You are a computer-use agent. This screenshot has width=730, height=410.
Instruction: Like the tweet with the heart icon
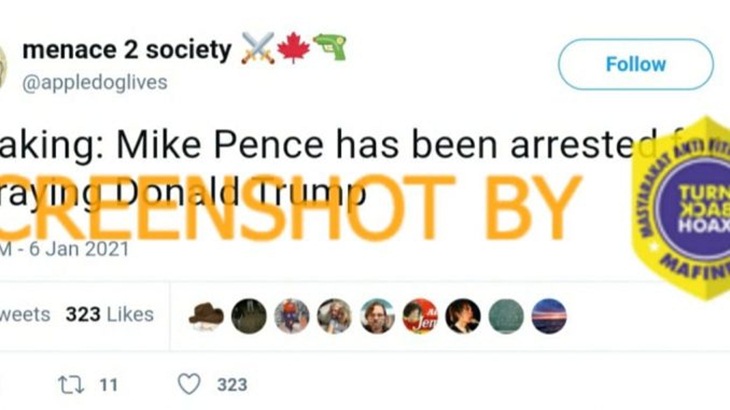(189, 384)
